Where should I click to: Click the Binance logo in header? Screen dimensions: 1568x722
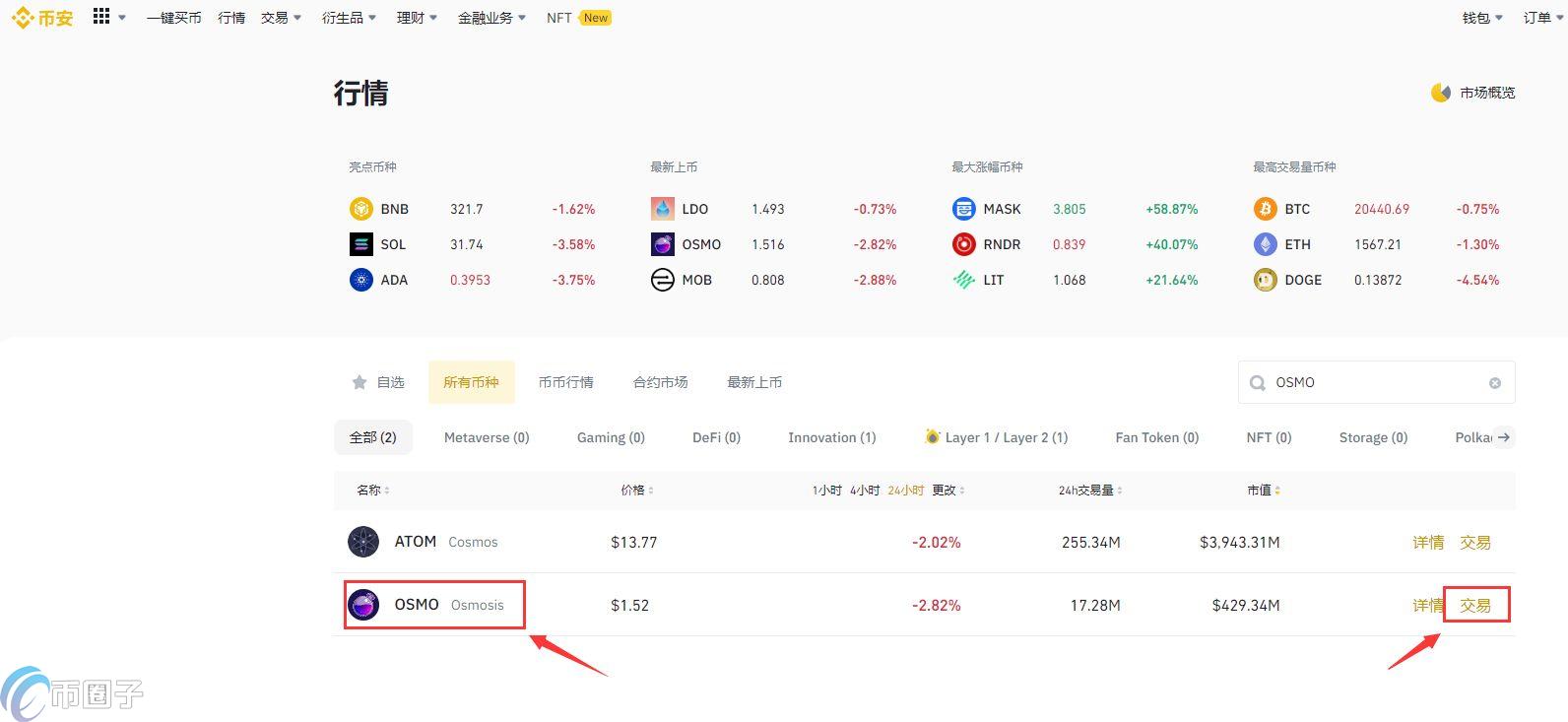42,18
